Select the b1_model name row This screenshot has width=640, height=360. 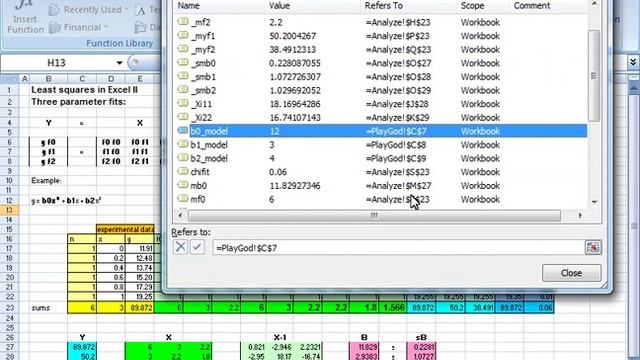click(x=381, y=145)
